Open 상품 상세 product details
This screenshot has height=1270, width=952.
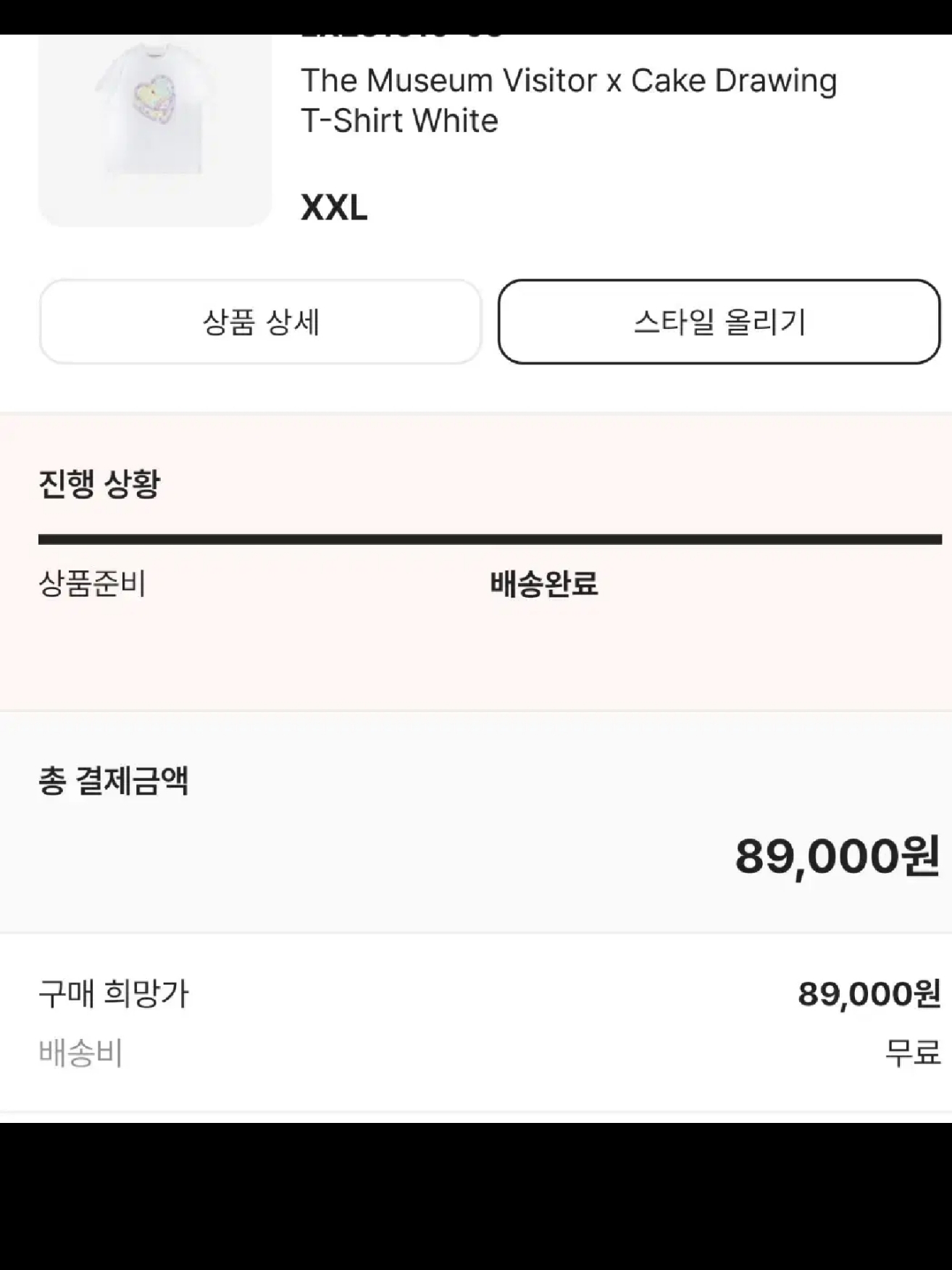click(x=261, y=322)
